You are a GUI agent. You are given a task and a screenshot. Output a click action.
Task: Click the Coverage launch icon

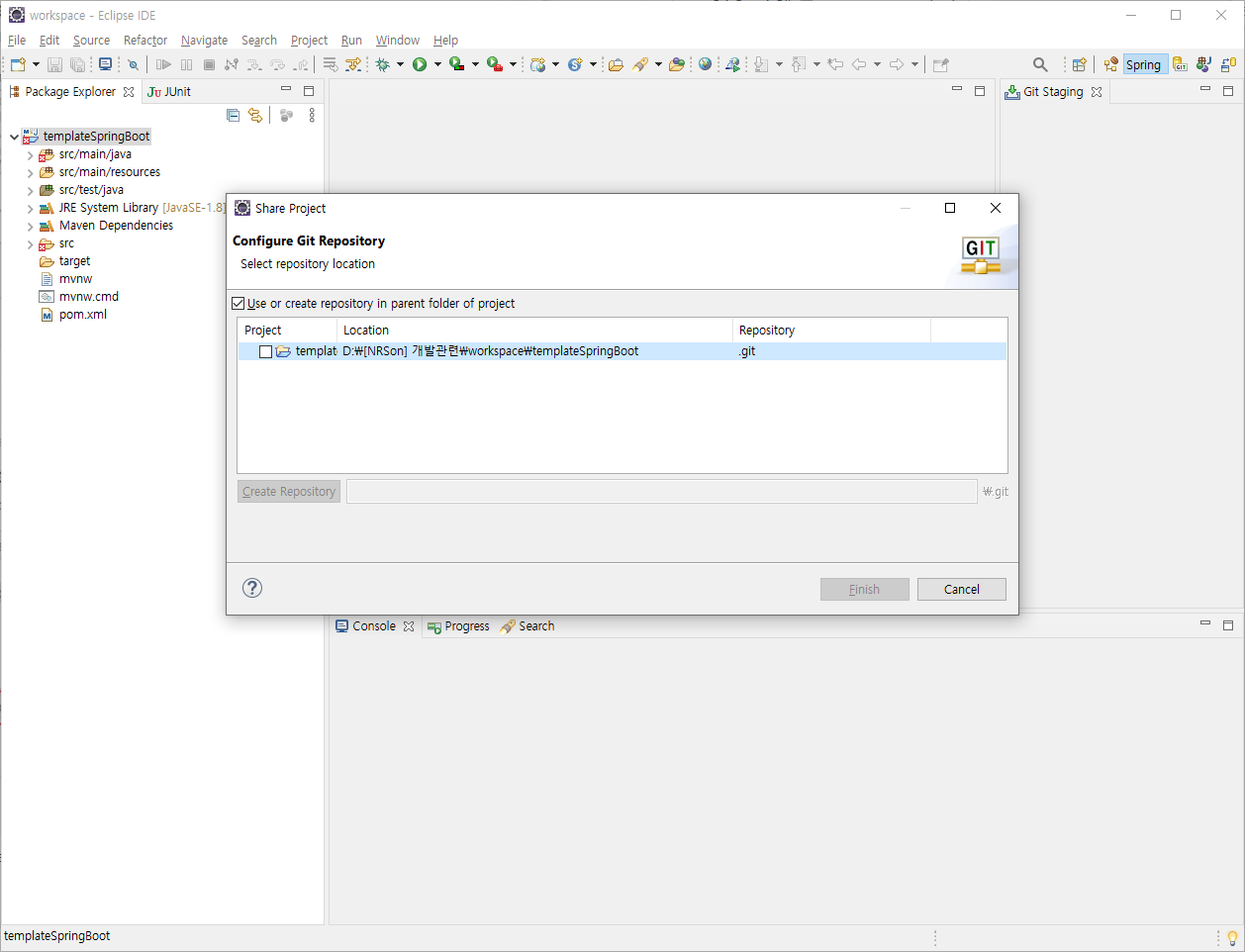click(x=455, y=63)
